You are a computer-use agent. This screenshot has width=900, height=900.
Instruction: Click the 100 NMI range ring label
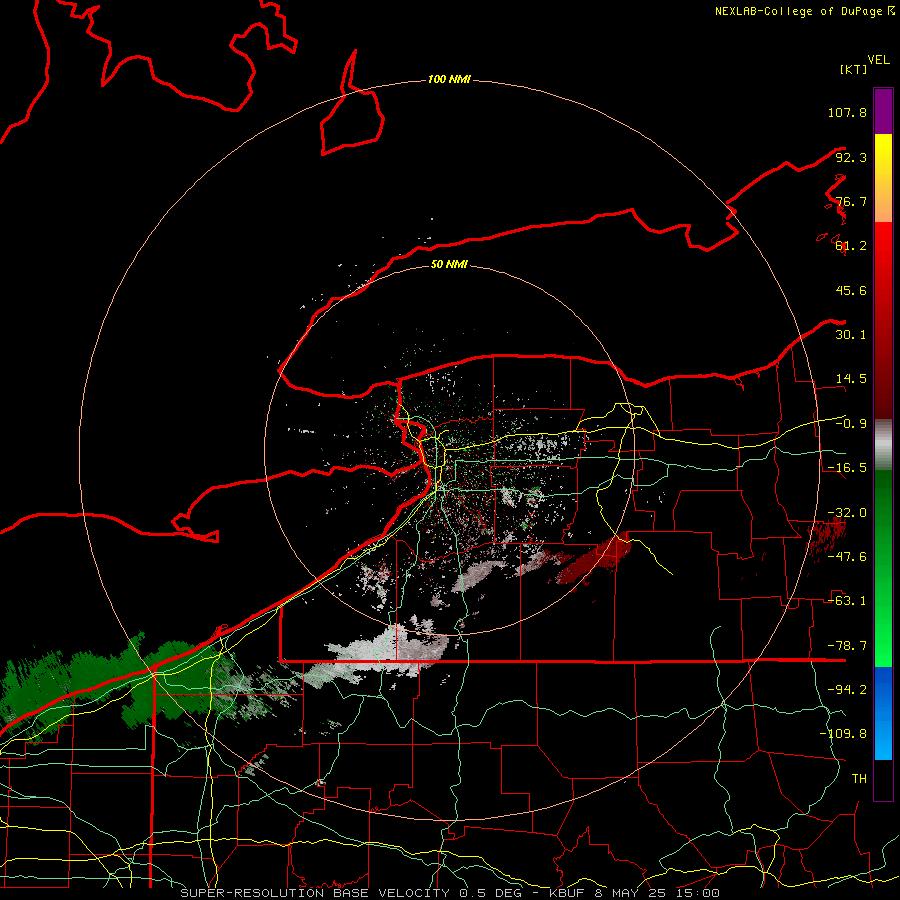(x=449, y=79)
